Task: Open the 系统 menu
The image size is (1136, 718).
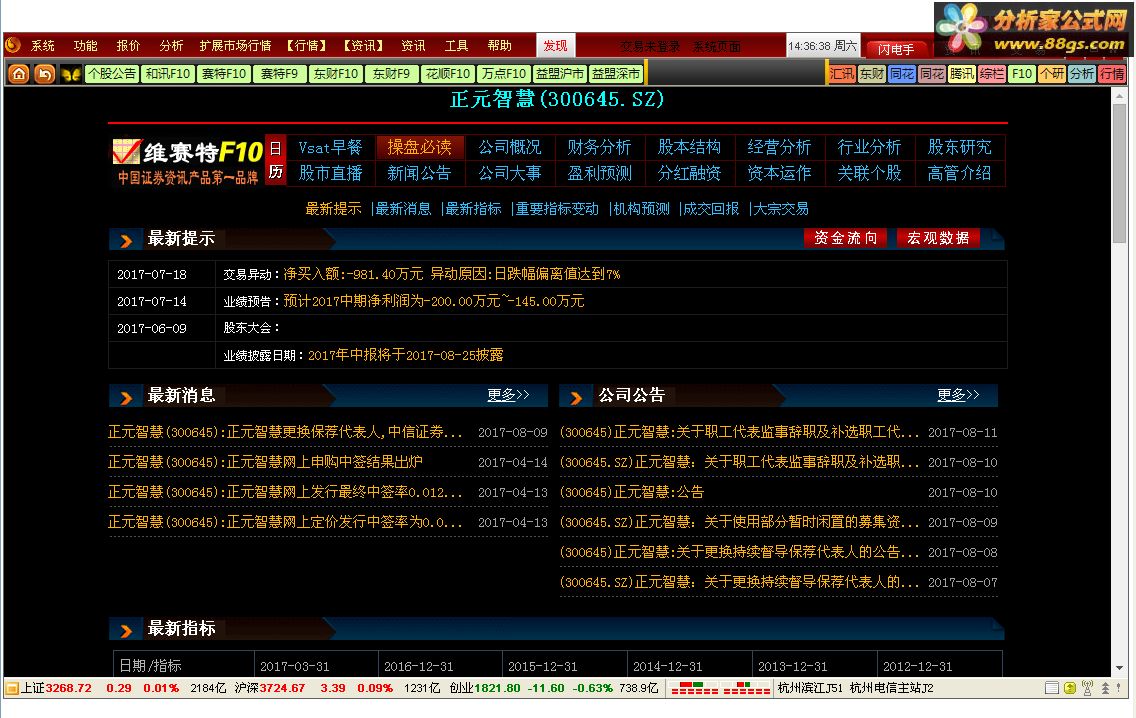Action: coord(43,46)
